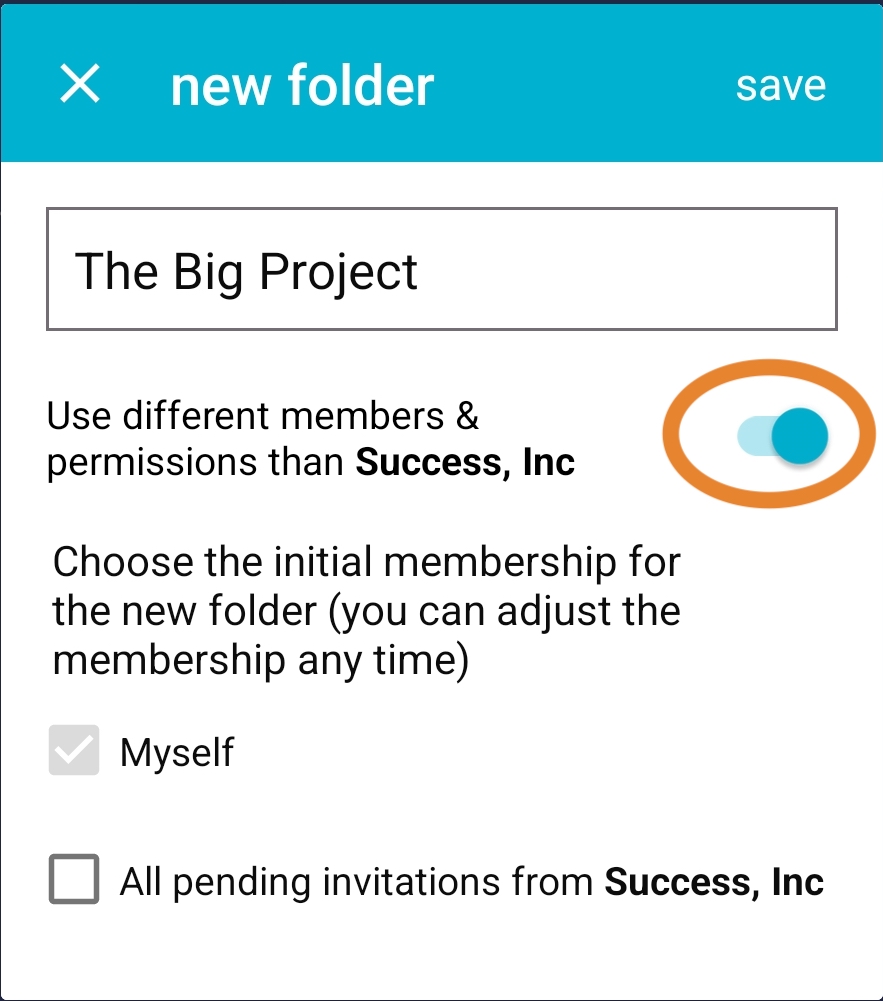This screenshot has height=1001, width=883.
Task: Click the "Myself" label text
Action: [x=177, y=752]
